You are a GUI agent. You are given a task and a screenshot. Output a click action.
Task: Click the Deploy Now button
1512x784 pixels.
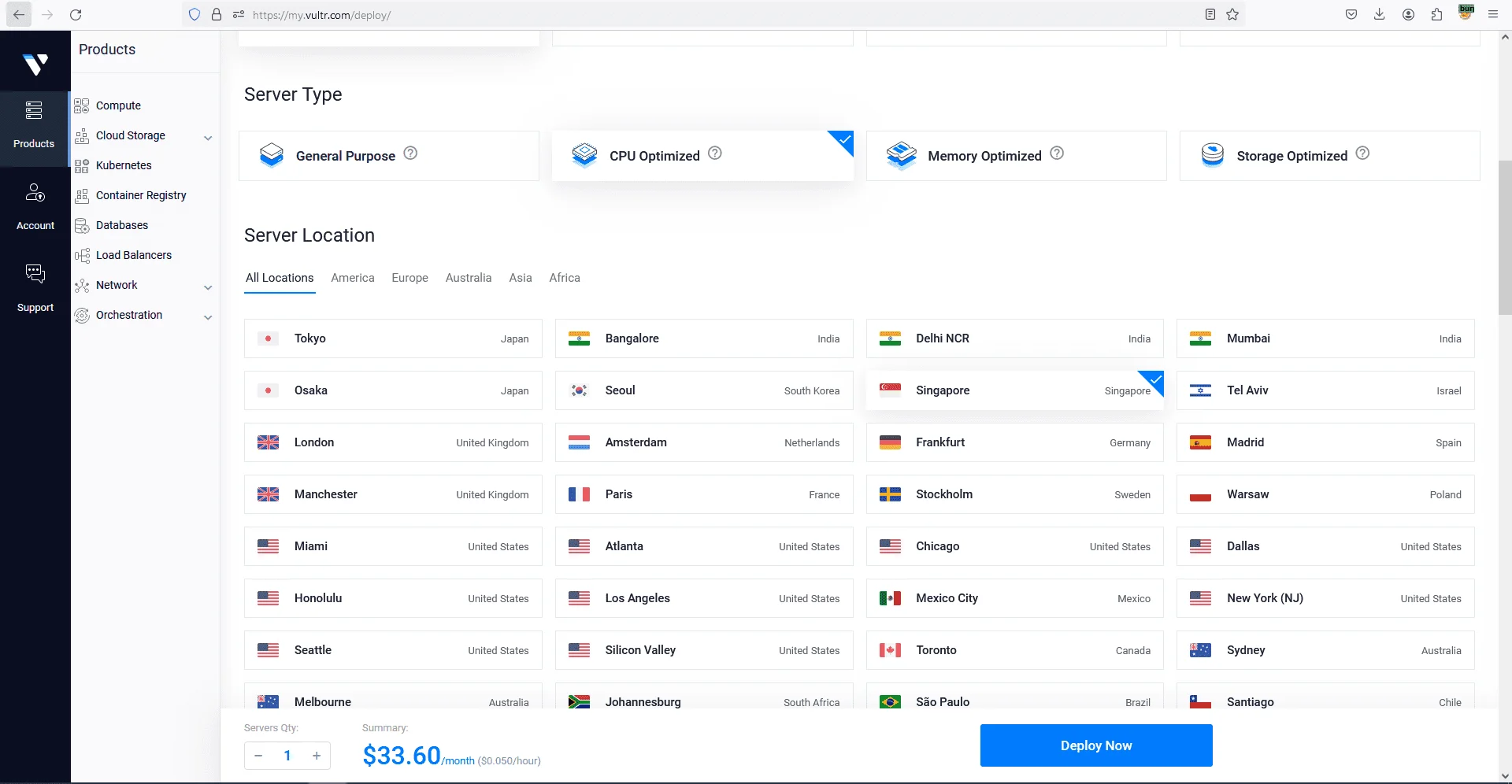(x=1096, y=745)
